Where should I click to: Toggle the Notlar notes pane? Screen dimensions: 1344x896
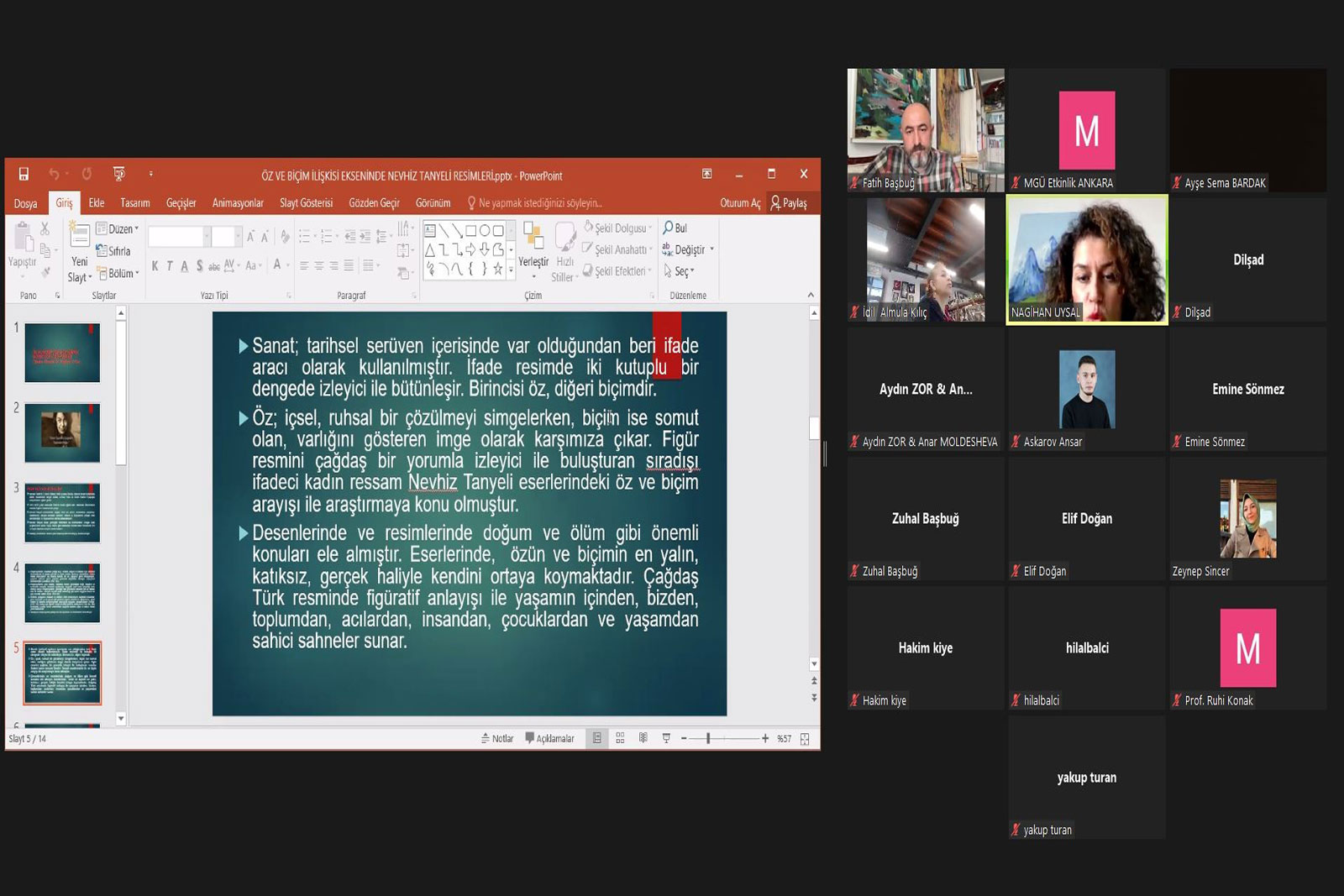[497, 738]
